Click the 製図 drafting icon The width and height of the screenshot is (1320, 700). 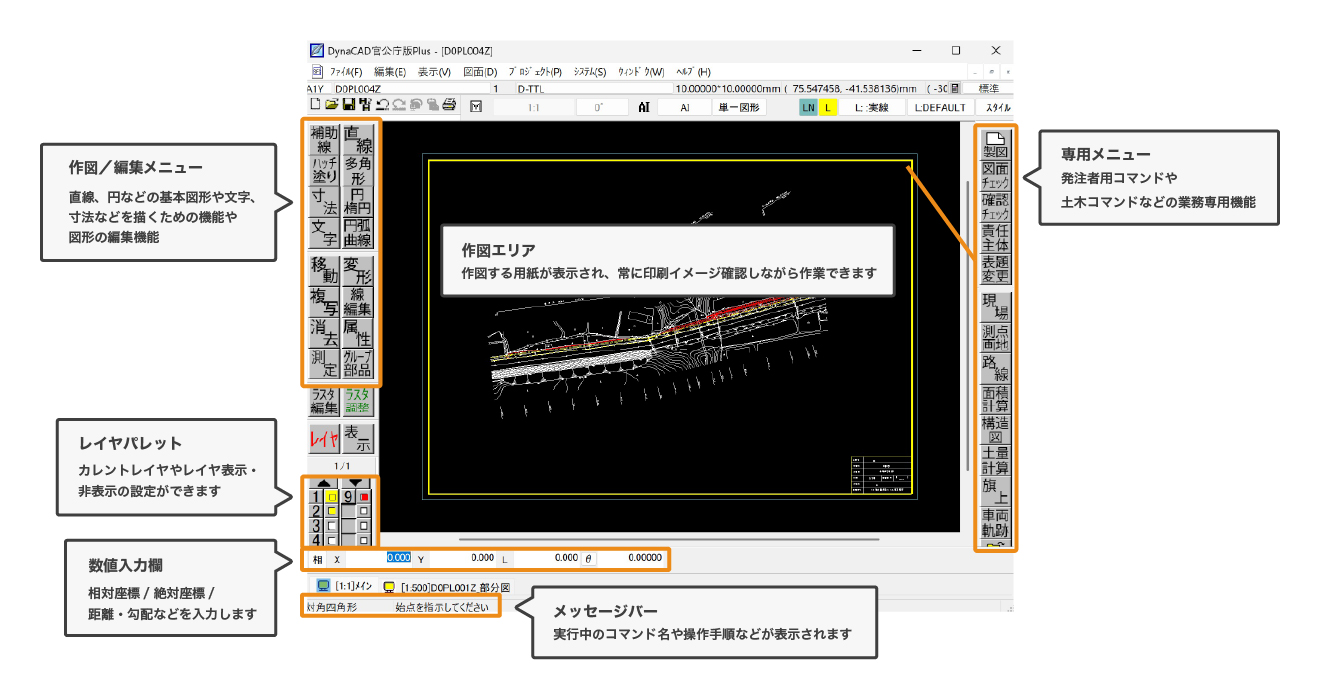pos(995,145)
